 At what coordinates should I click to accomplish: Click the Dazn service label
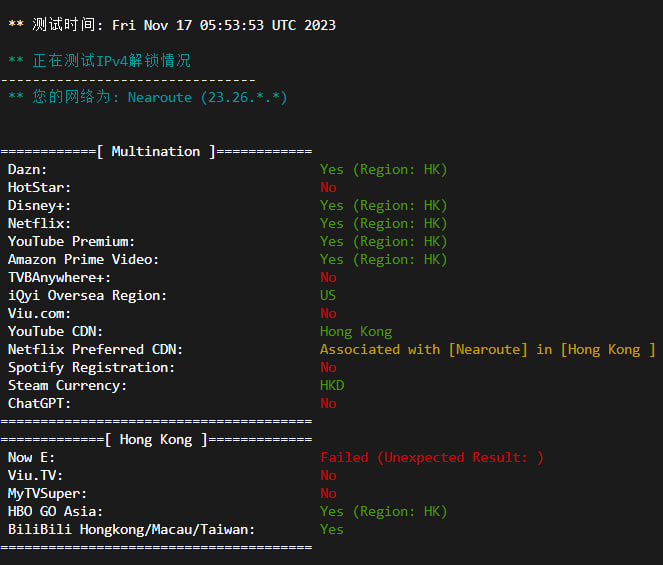tap(28, 169)
